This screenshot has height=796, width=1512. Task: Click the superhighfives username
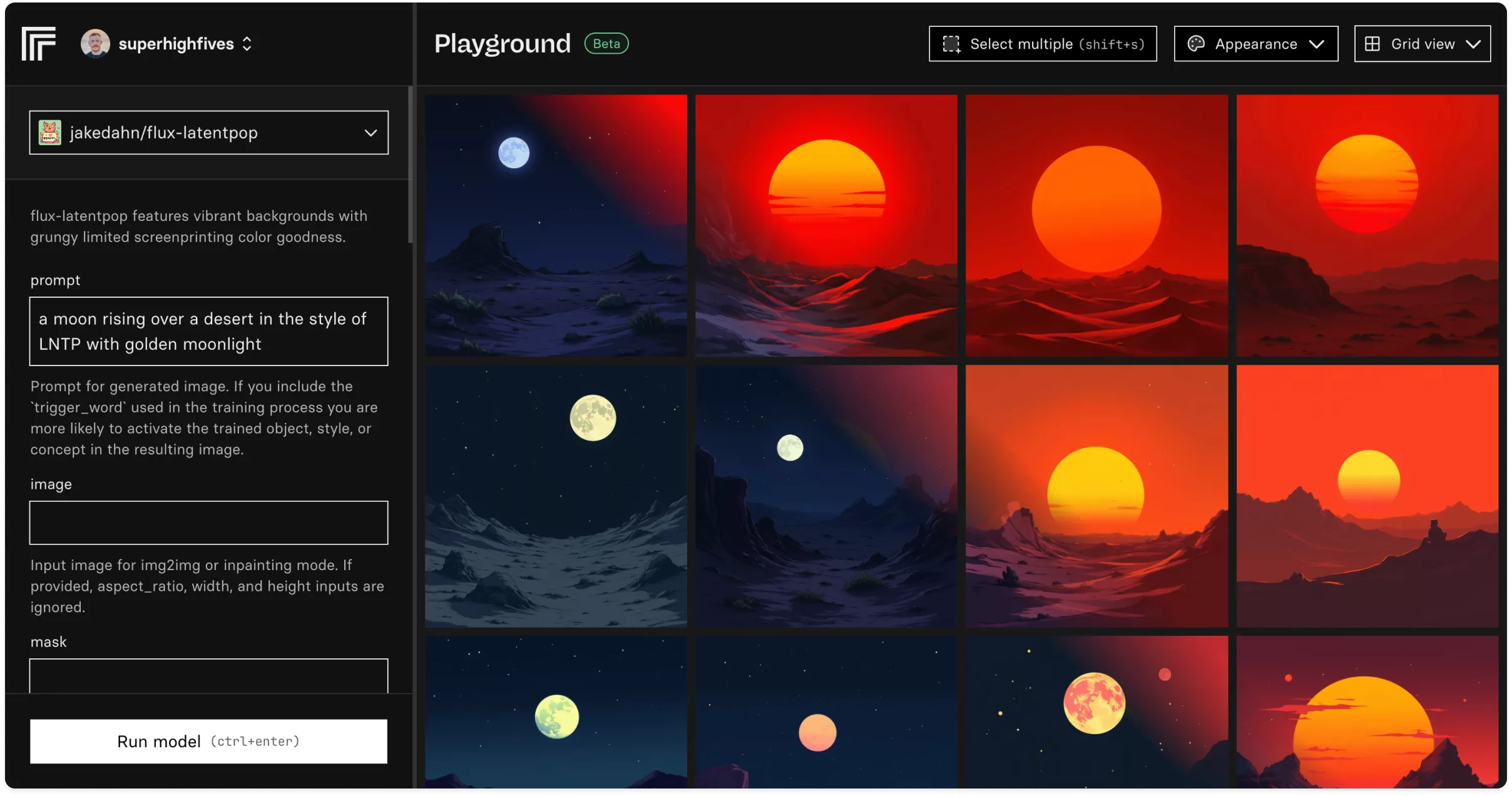[176, 44]
